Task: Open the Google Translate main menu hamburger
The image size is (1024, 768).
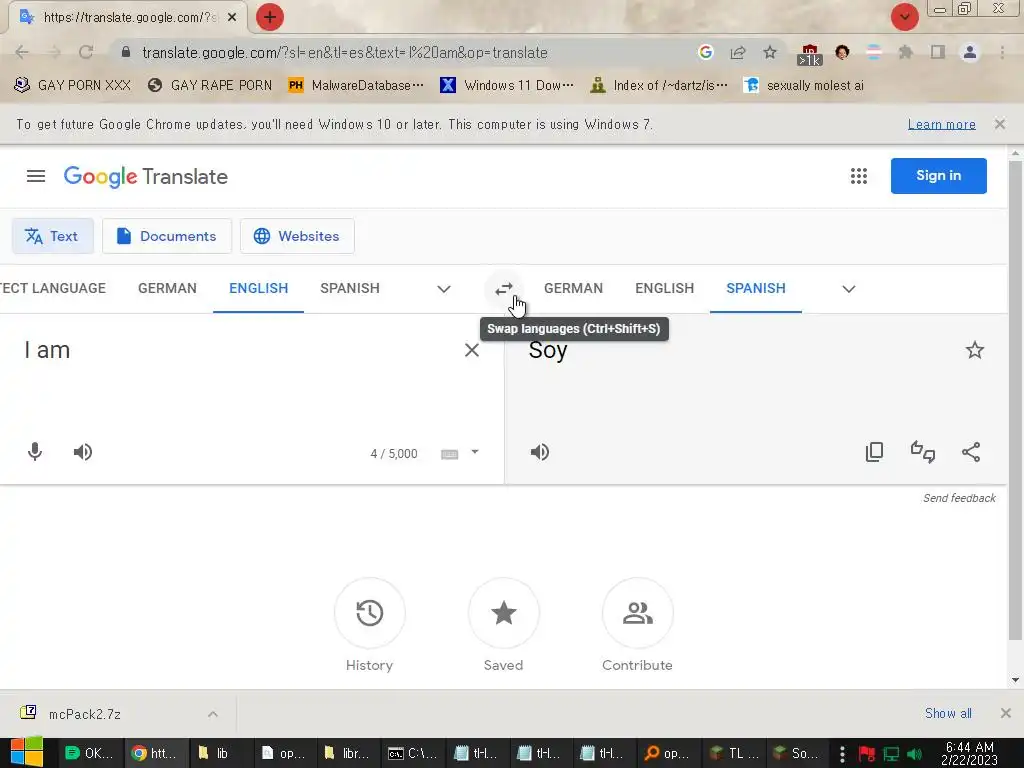Action: [36, 176]
